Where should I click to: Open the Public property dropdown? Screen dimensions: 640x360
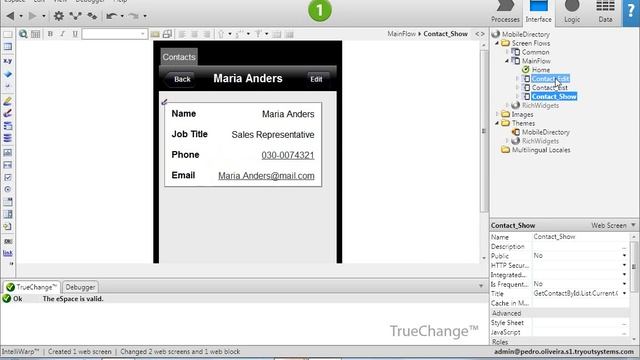pos(624,256)
